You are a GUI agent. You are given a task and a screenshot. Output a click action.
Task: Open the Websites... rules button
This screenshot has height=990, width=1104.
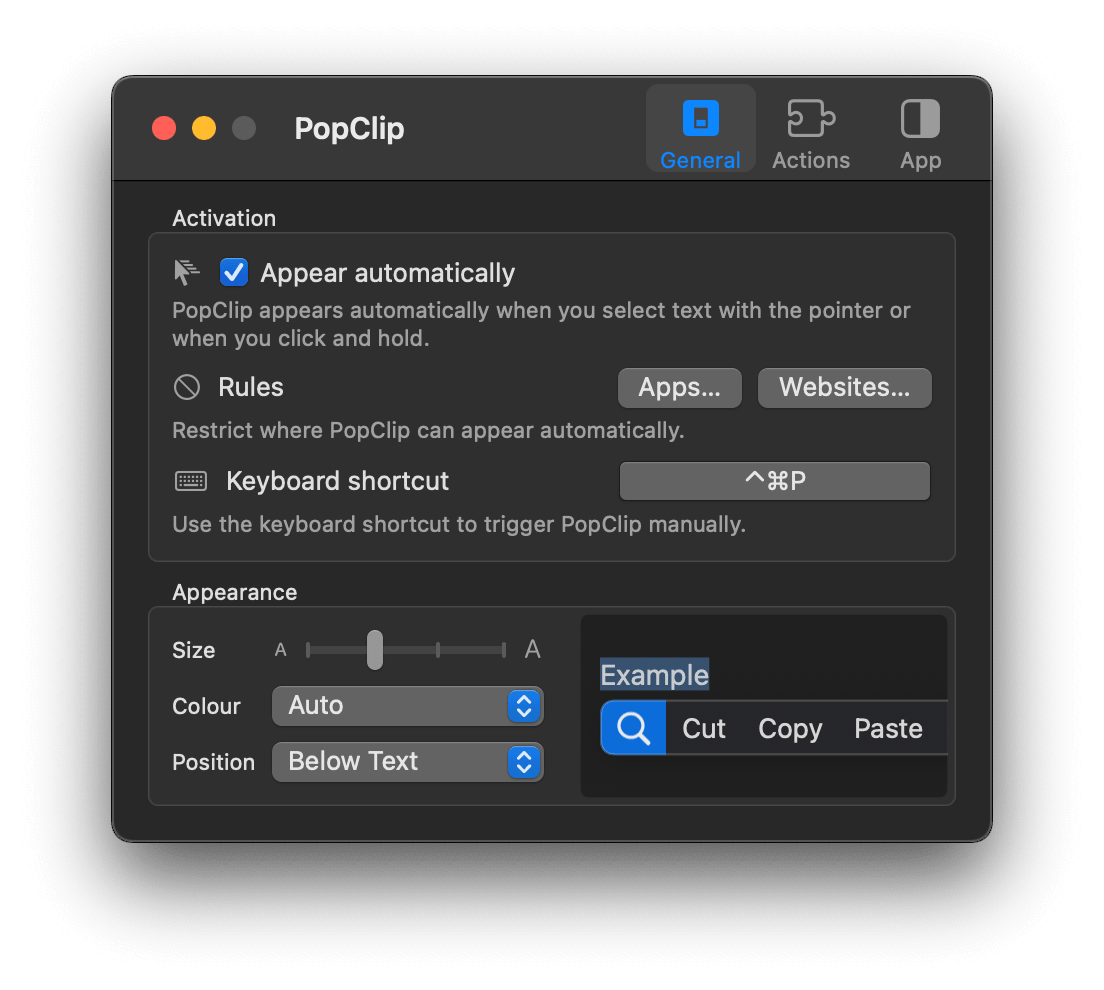[844, 388]
